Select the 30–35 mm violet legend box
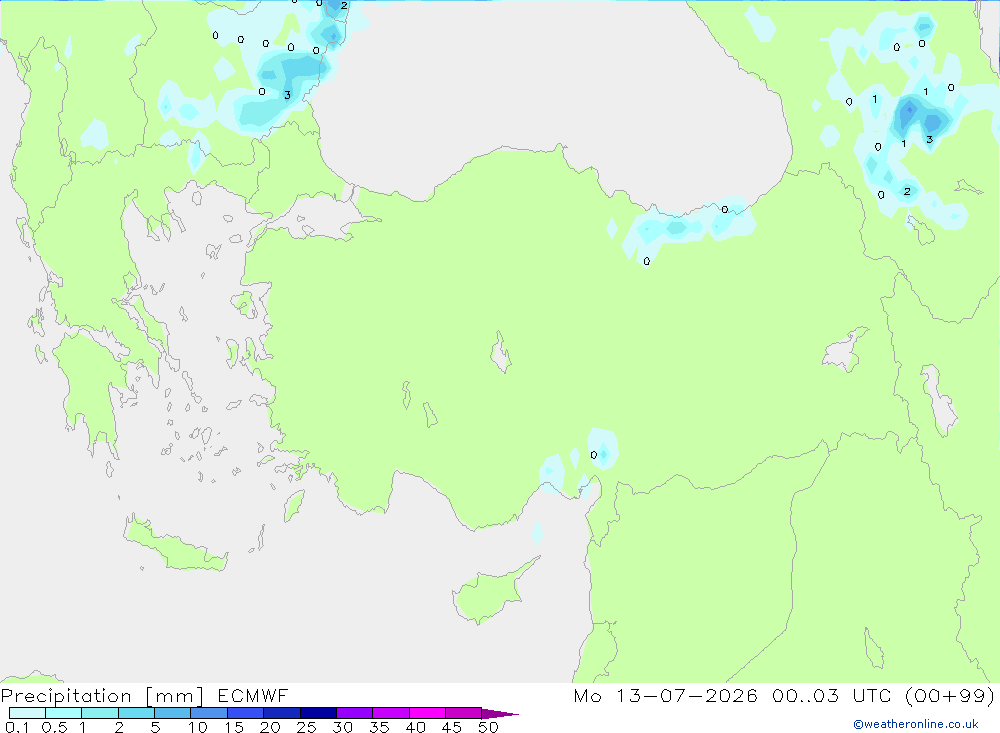The image size is (1000, 733). 355,713
